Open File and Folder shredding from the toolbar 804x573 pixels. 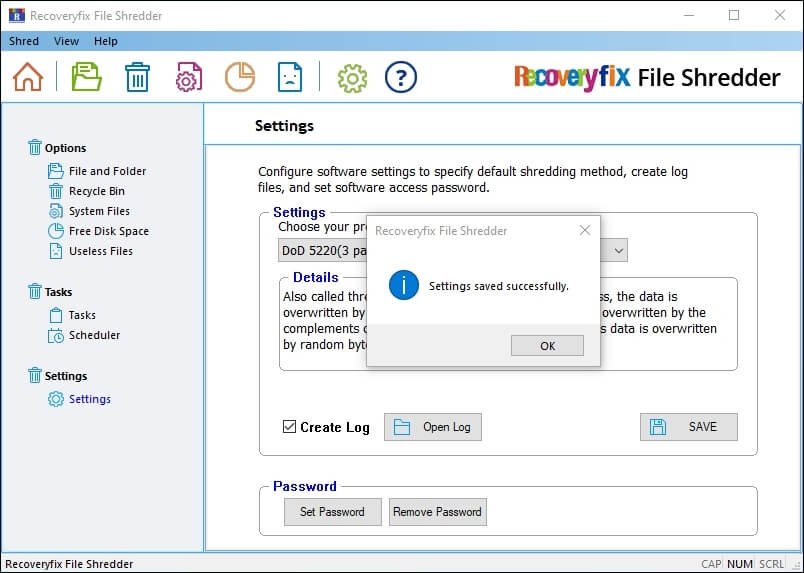(x=86, y=77)
